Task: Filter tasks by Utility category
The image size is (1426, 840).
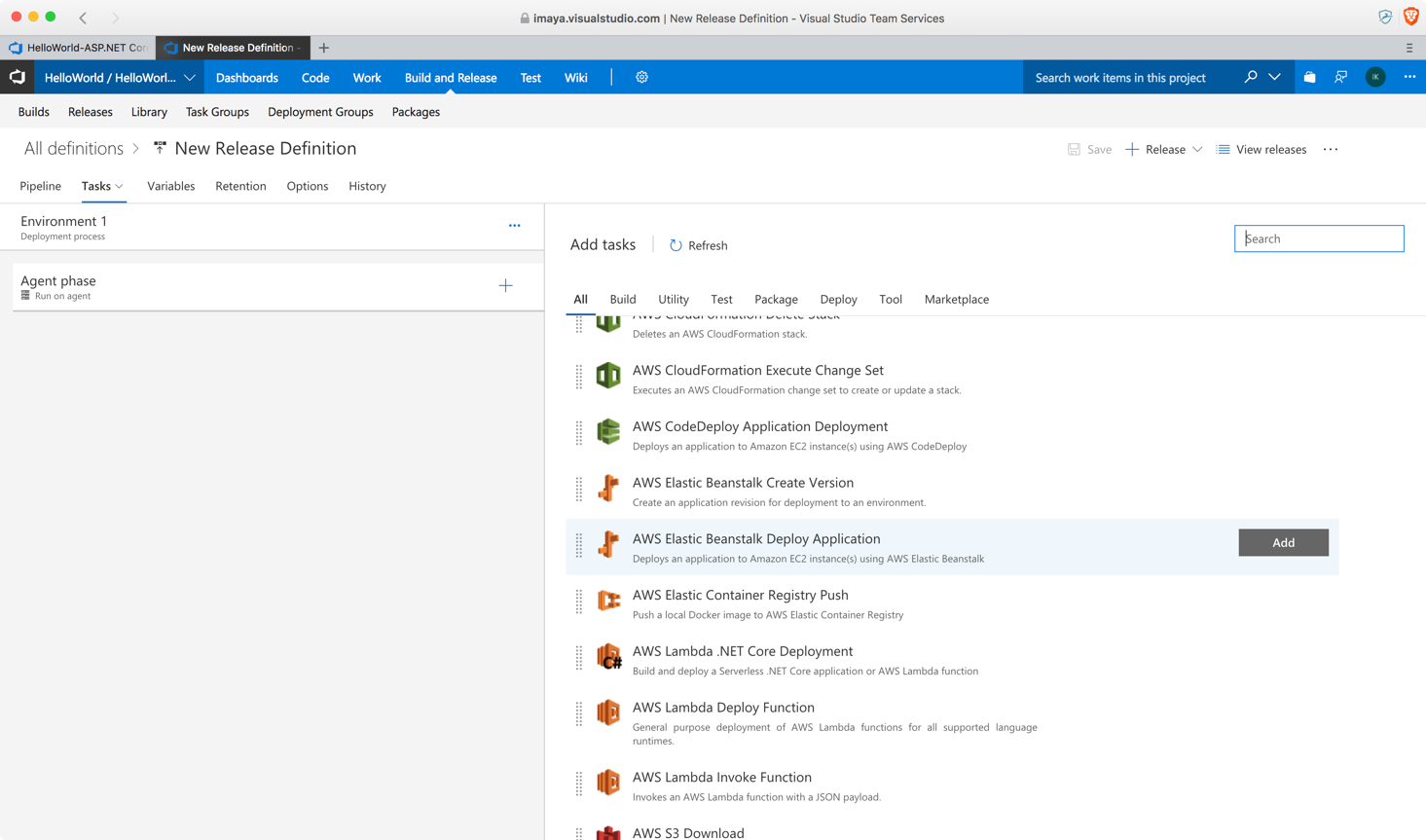Action: click(x=674, y=299)
